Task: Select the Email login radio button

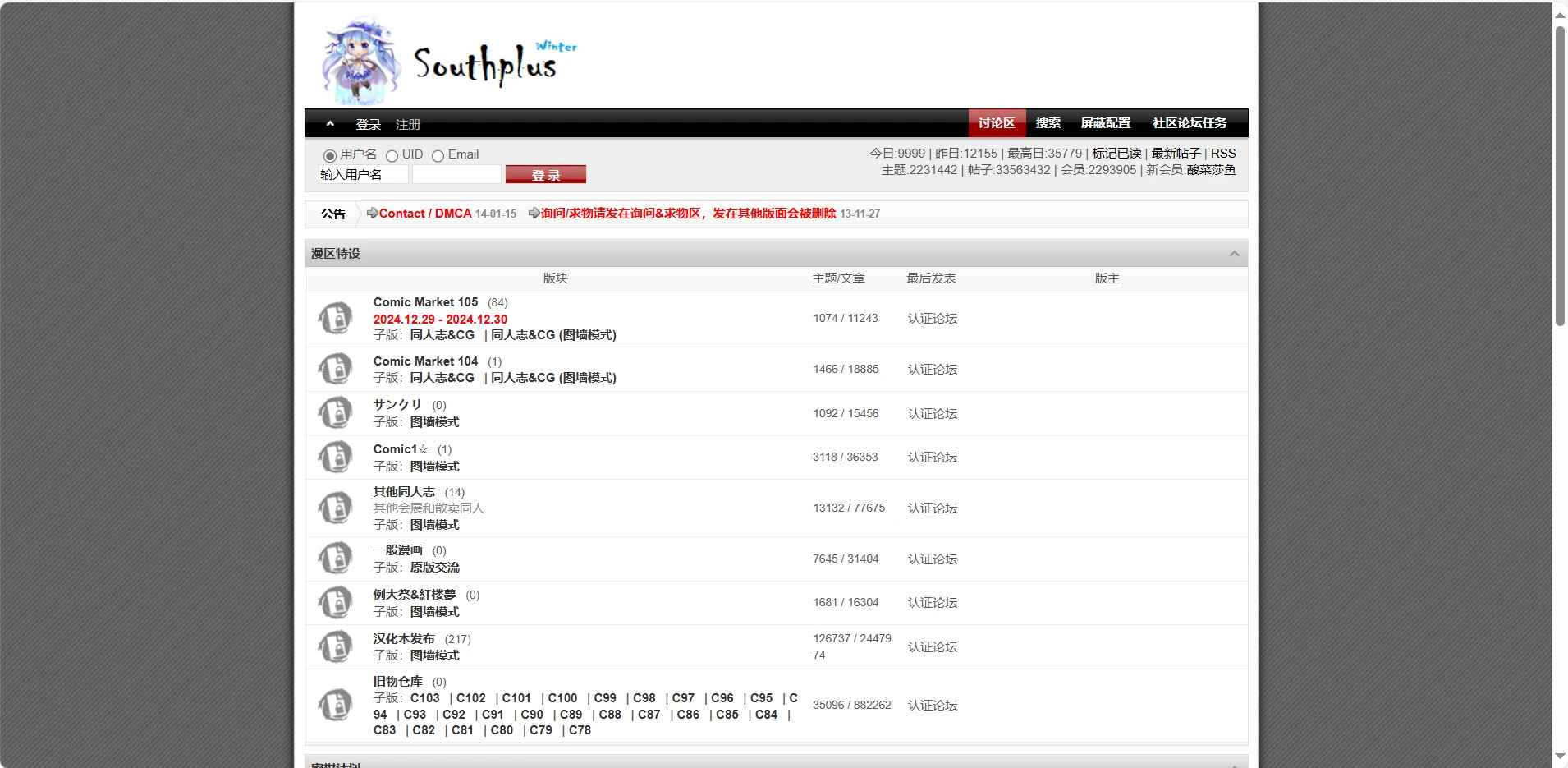Action: coord(438,155)
